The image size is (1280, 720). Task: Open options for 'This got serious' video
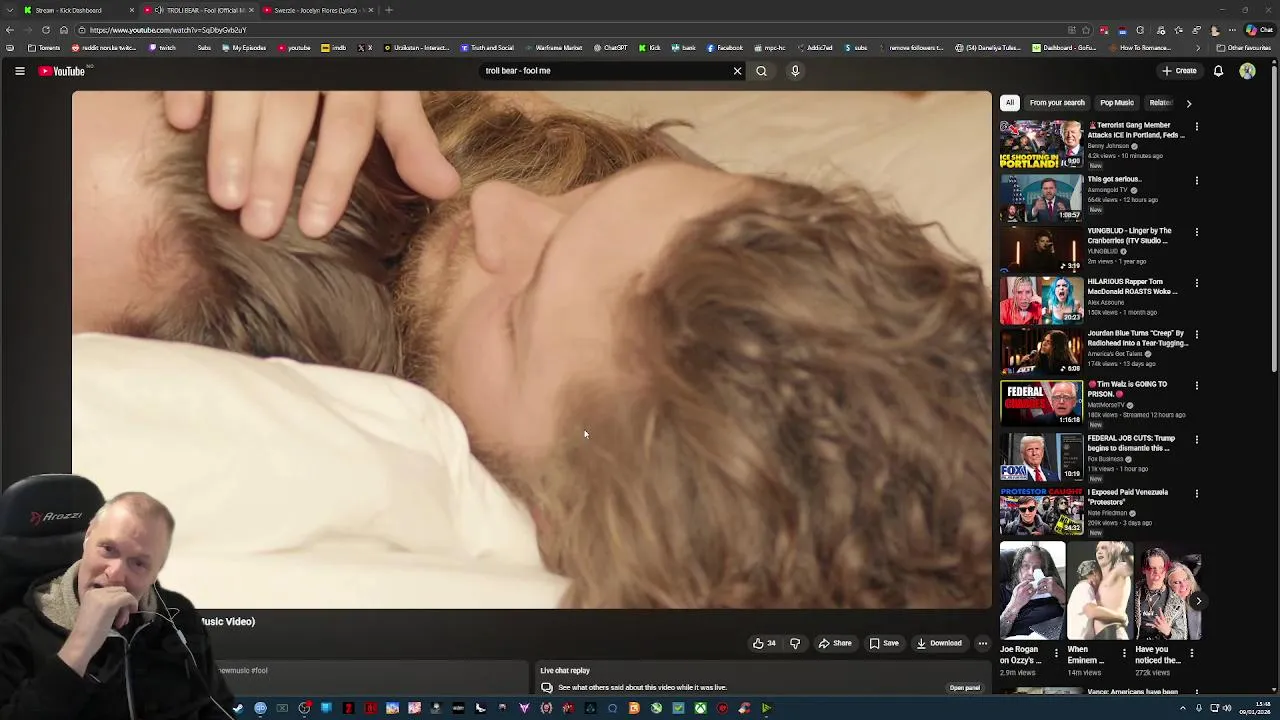pos(1196,181)
